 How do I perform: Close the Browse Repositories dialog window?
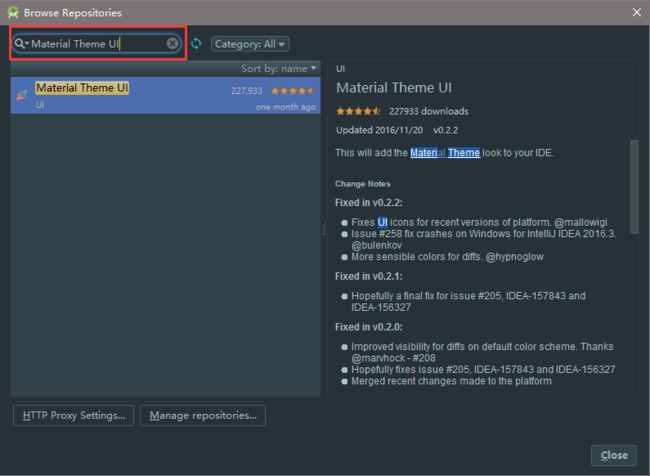637,12
